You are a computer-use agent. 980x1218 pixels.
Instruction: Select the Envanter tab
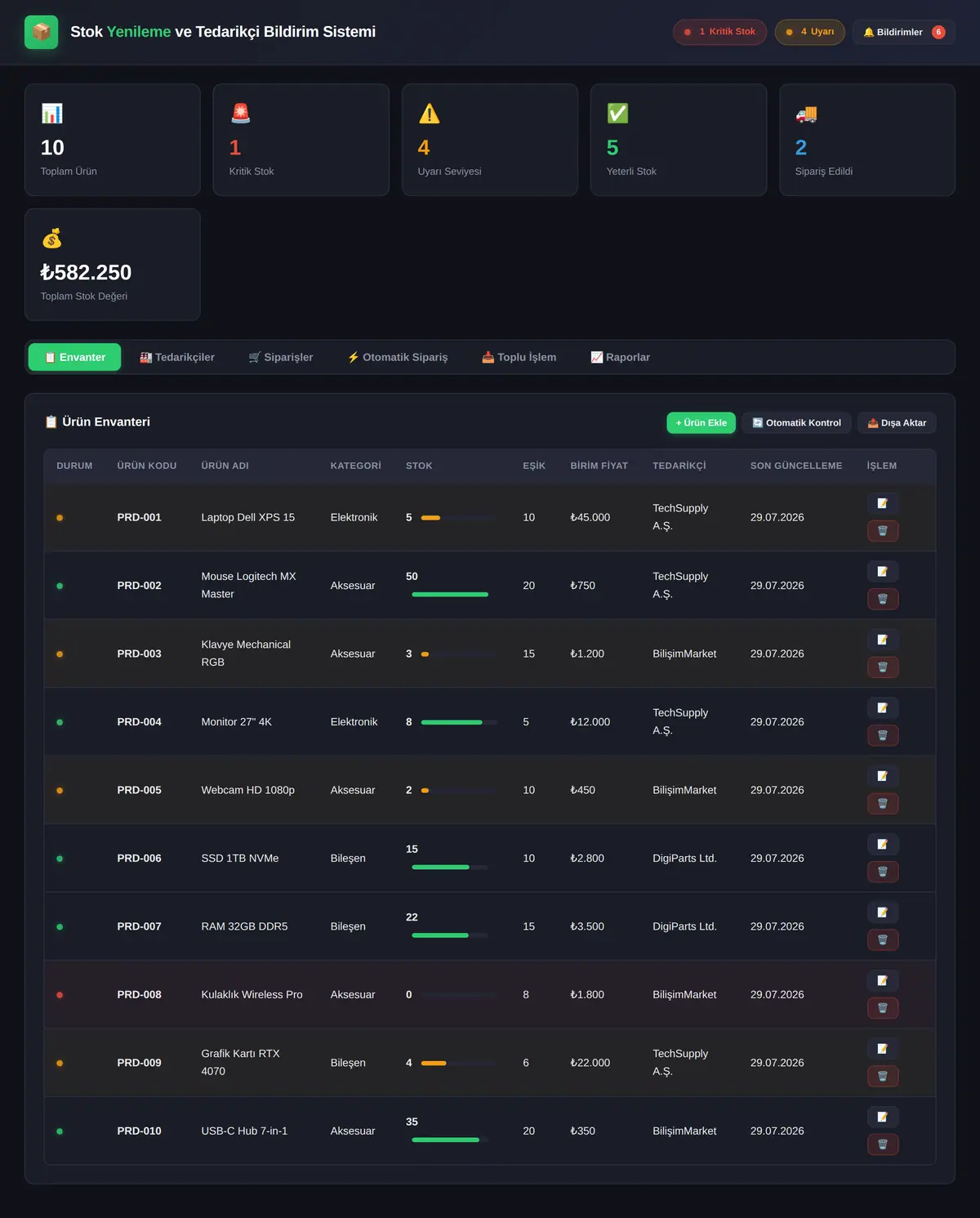pos(75,357)
